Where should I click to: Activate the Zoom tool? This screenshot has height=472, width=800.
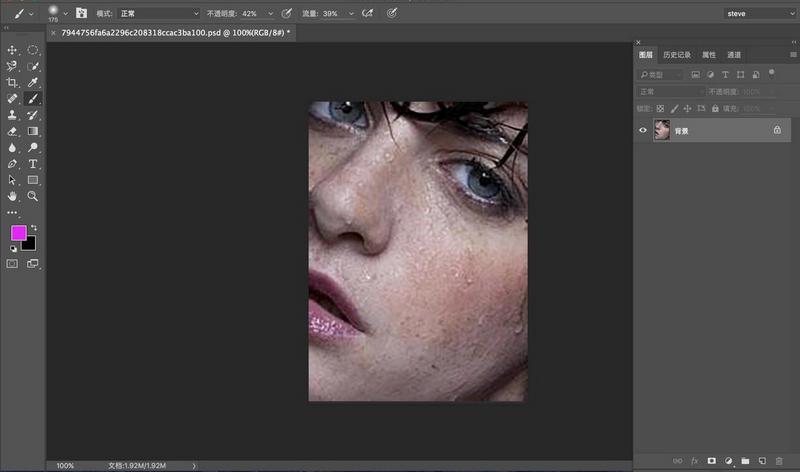[33, 196]
